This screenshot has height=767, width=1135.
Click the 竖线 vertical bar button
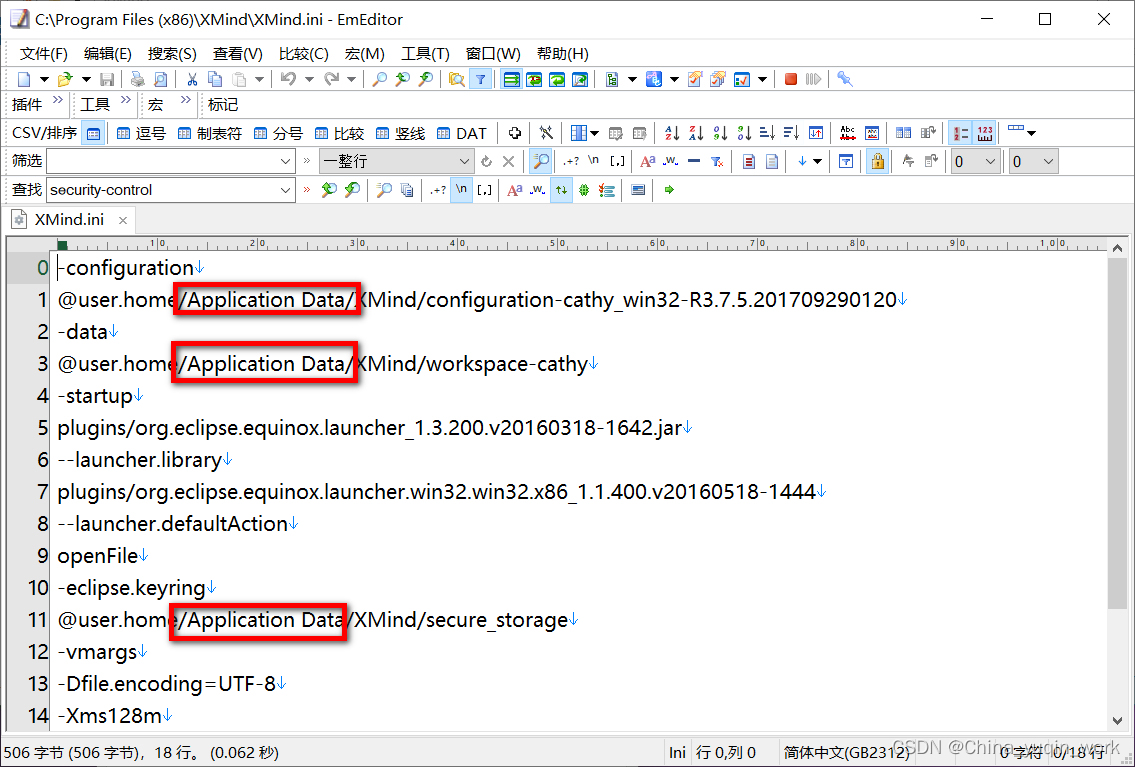click(400, 133)
